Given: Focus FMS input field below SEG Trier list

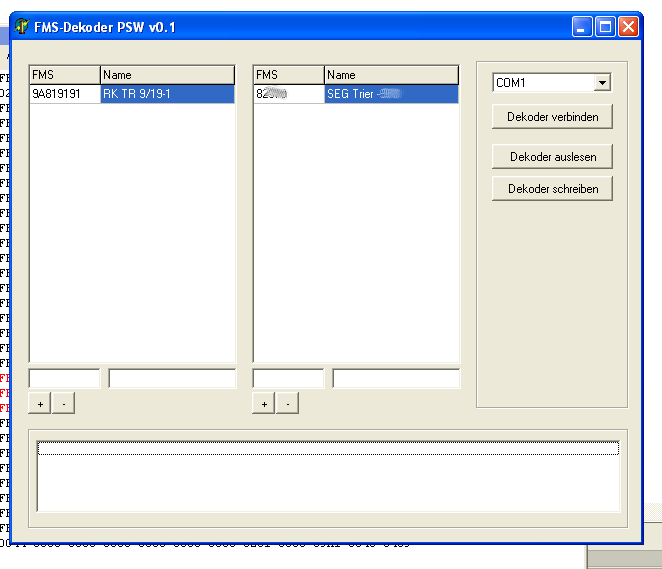Looking at the screenshot, I should [x=288, y=379].
